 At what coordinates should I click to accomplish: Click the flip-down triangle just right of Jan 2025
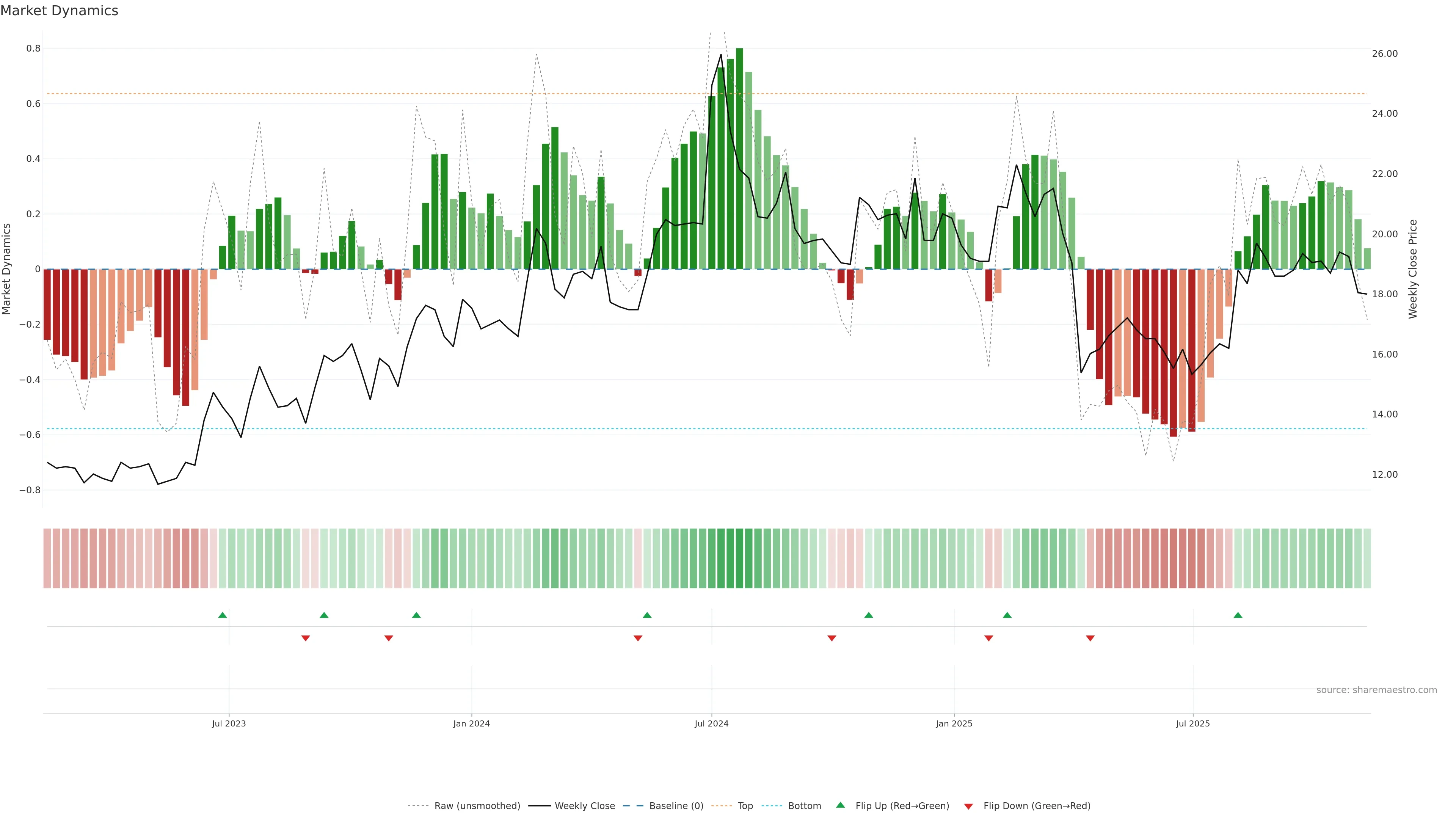[x=988, y=638]
